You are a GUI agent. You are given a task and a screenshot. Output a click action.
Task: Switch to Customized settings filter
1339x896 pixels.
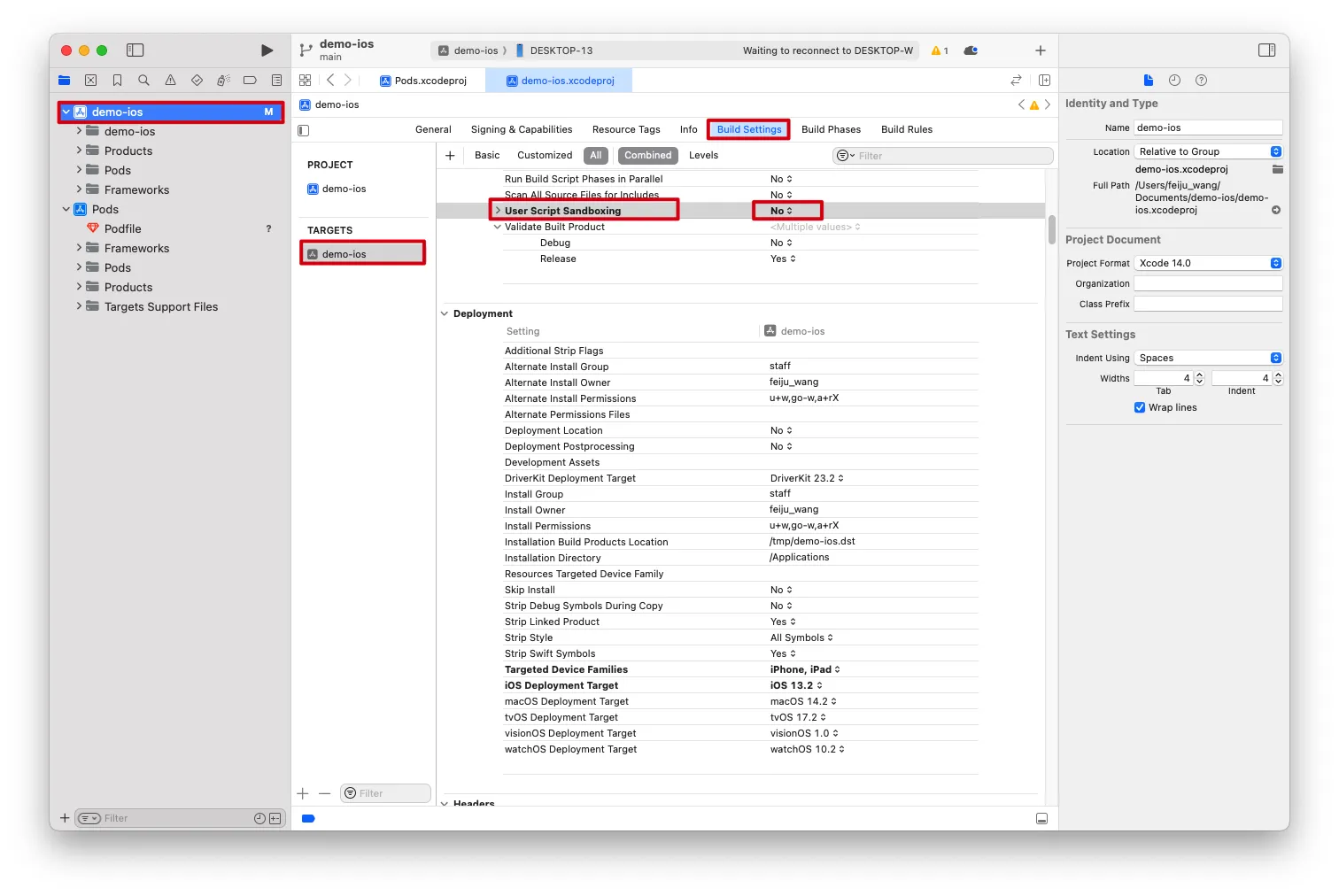pyautogui.click(x=545, y=156)
